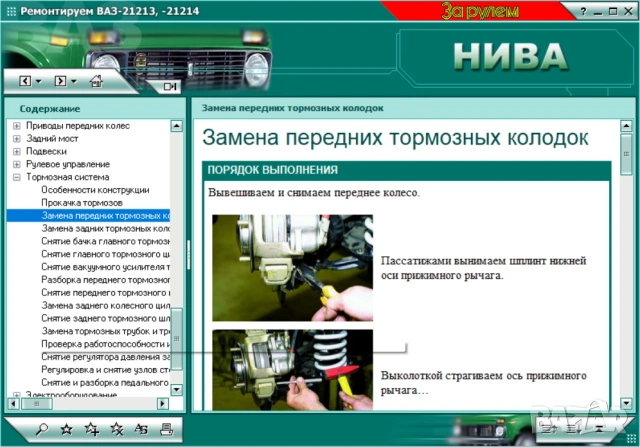This screenshot has height=447, width=640.
Task: Select 'Приводы передних колес' section label
Action: tap(78, 126)
